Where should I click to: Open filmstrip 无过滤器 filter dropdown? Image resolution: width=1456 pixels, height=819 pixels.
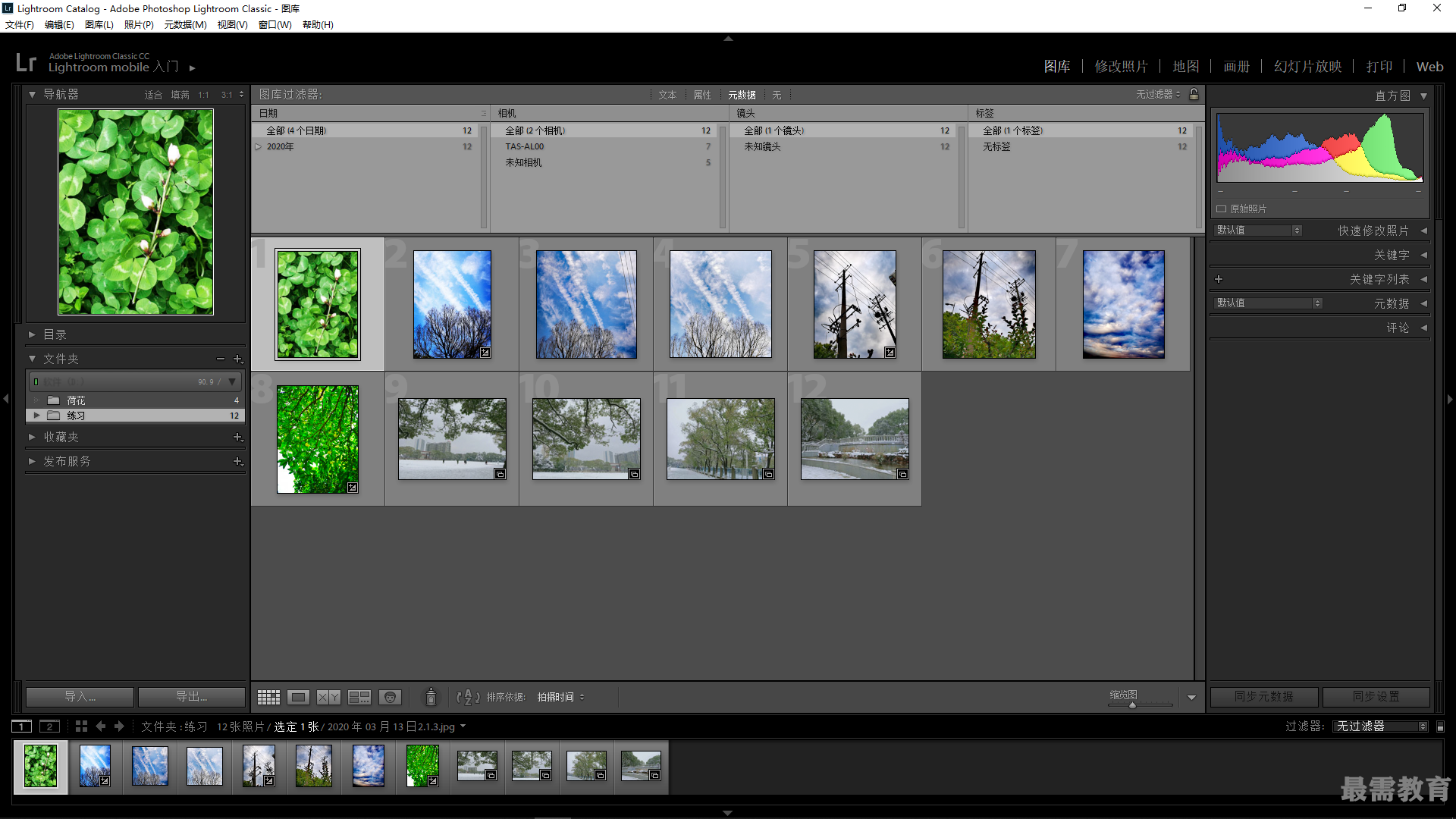(x=1380, y=726)
